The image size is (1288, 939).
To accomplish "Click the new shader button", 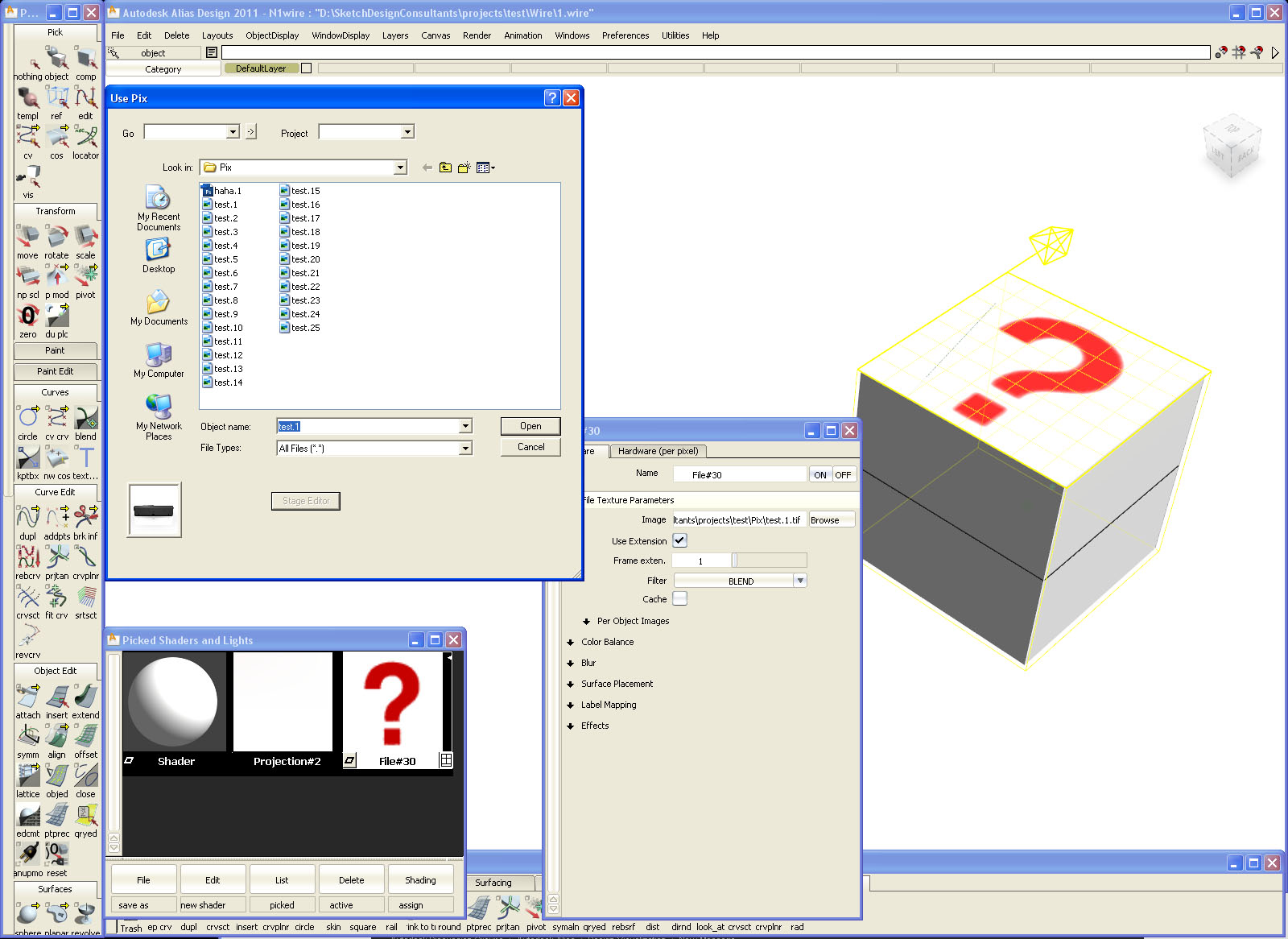I will coord(212,904).
